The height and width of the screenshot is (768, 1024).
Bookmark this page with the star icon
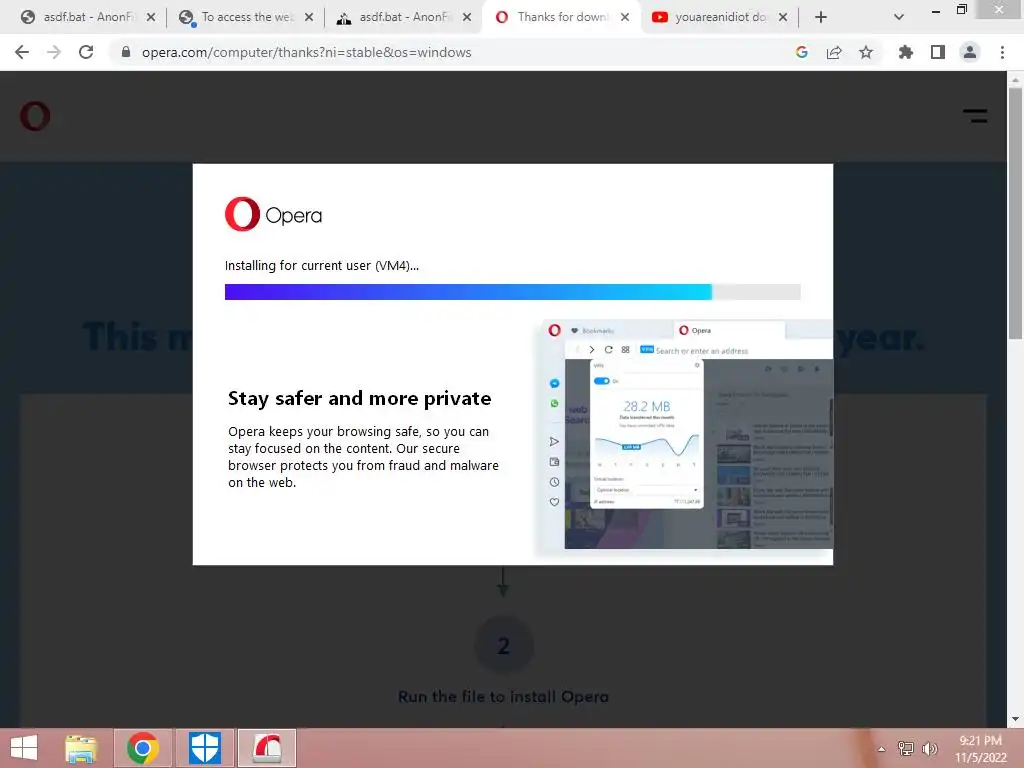[x=866, y=52]
